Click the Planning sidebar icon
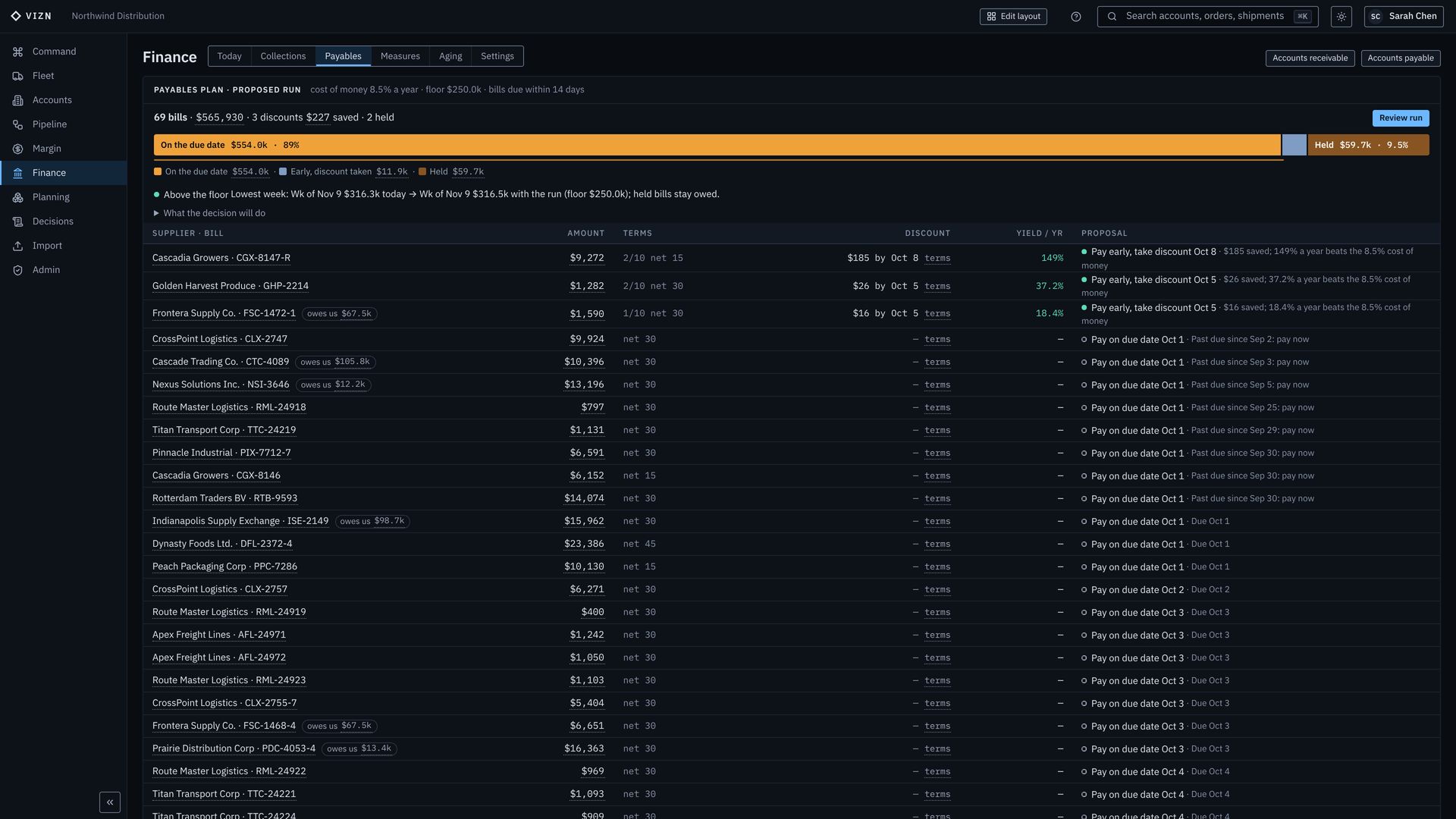1456x819 pixels. [x=17, y=197]
